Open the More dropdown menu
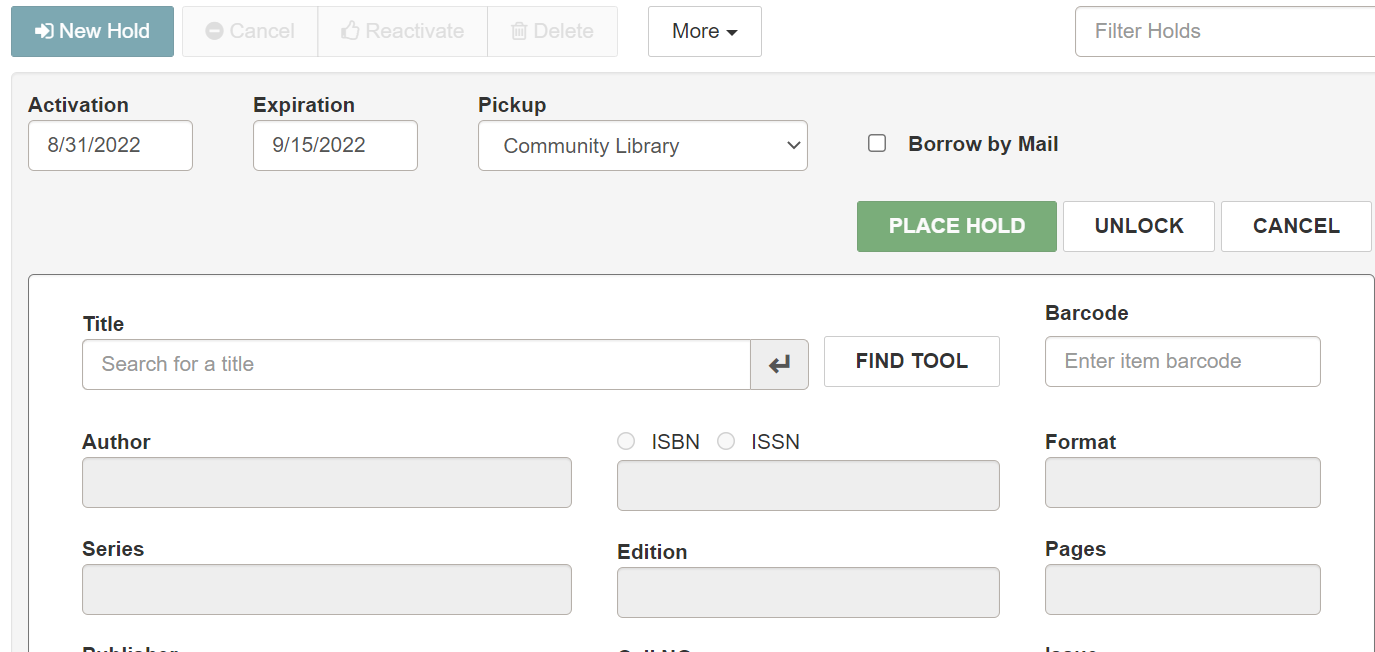Viewport: 1375px width, 652px height. pyautogui.click(x=705, y=31)
